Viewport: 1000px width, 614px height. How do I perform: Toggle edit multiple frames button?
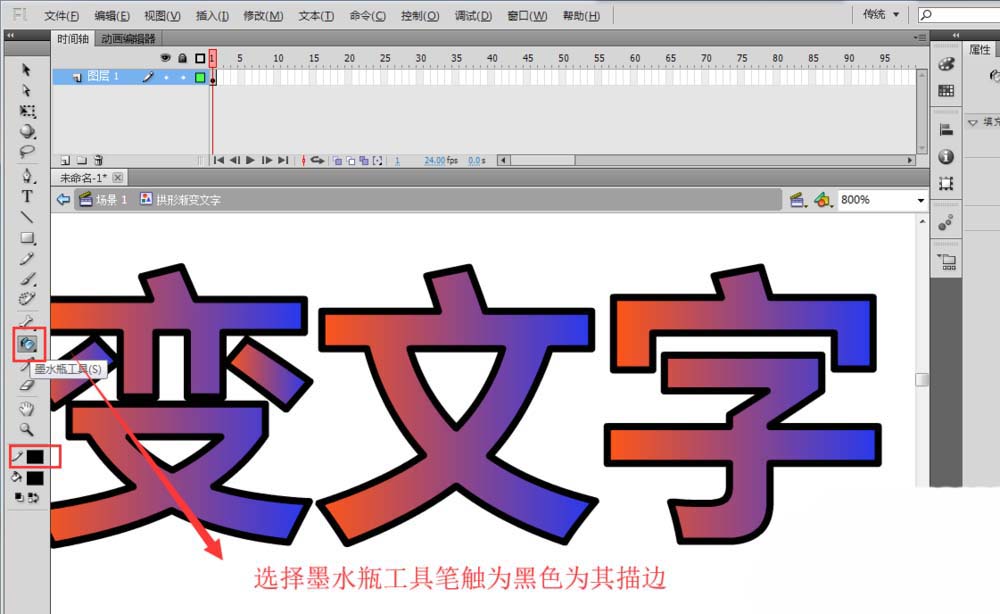point(364,161)
